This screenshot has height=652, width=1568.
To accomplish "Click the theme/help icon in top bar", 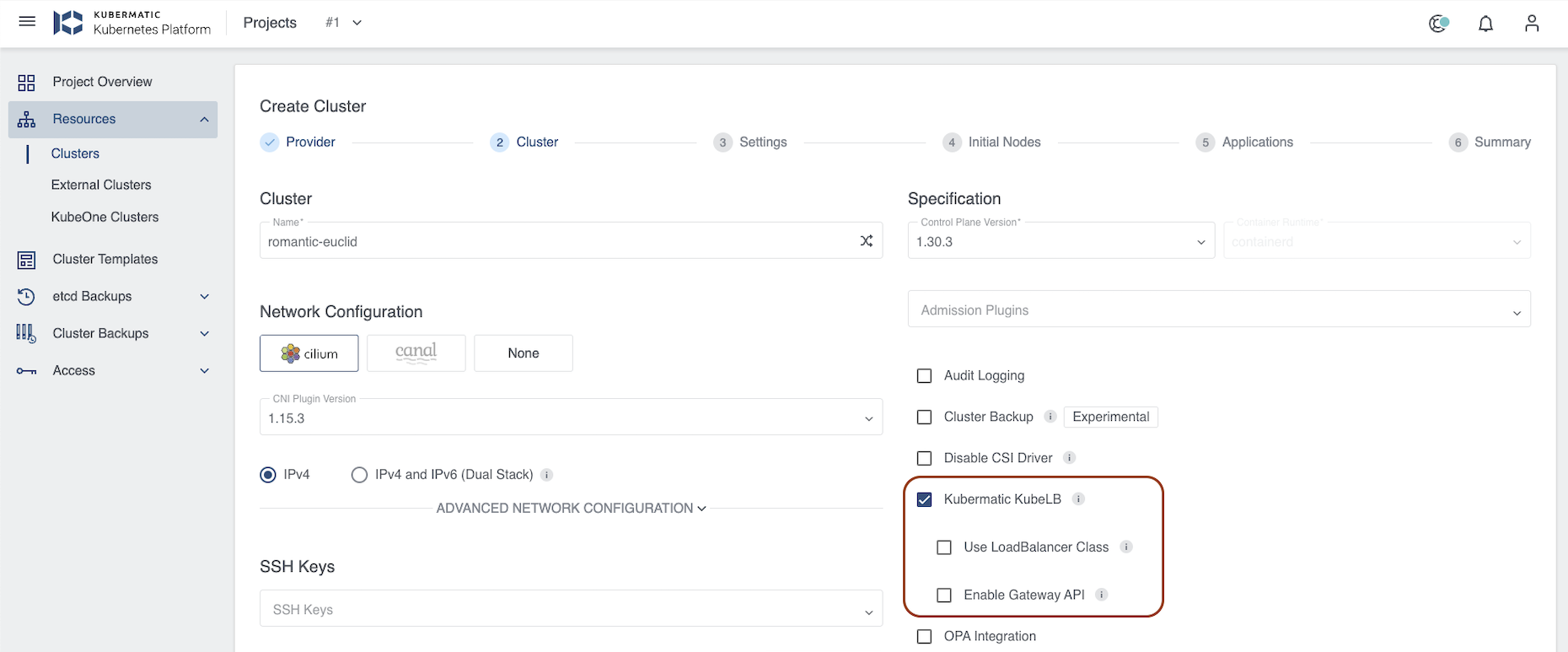I will pos(1438,24).
